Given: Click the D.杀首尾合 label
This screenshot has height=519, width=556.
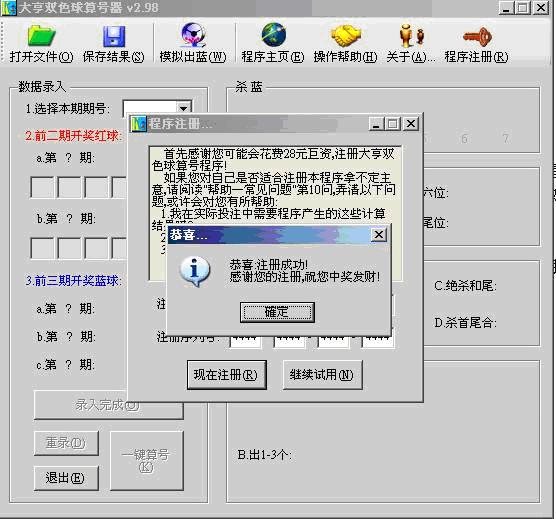Looking at the screenshot, I should [x=465, y=323].
